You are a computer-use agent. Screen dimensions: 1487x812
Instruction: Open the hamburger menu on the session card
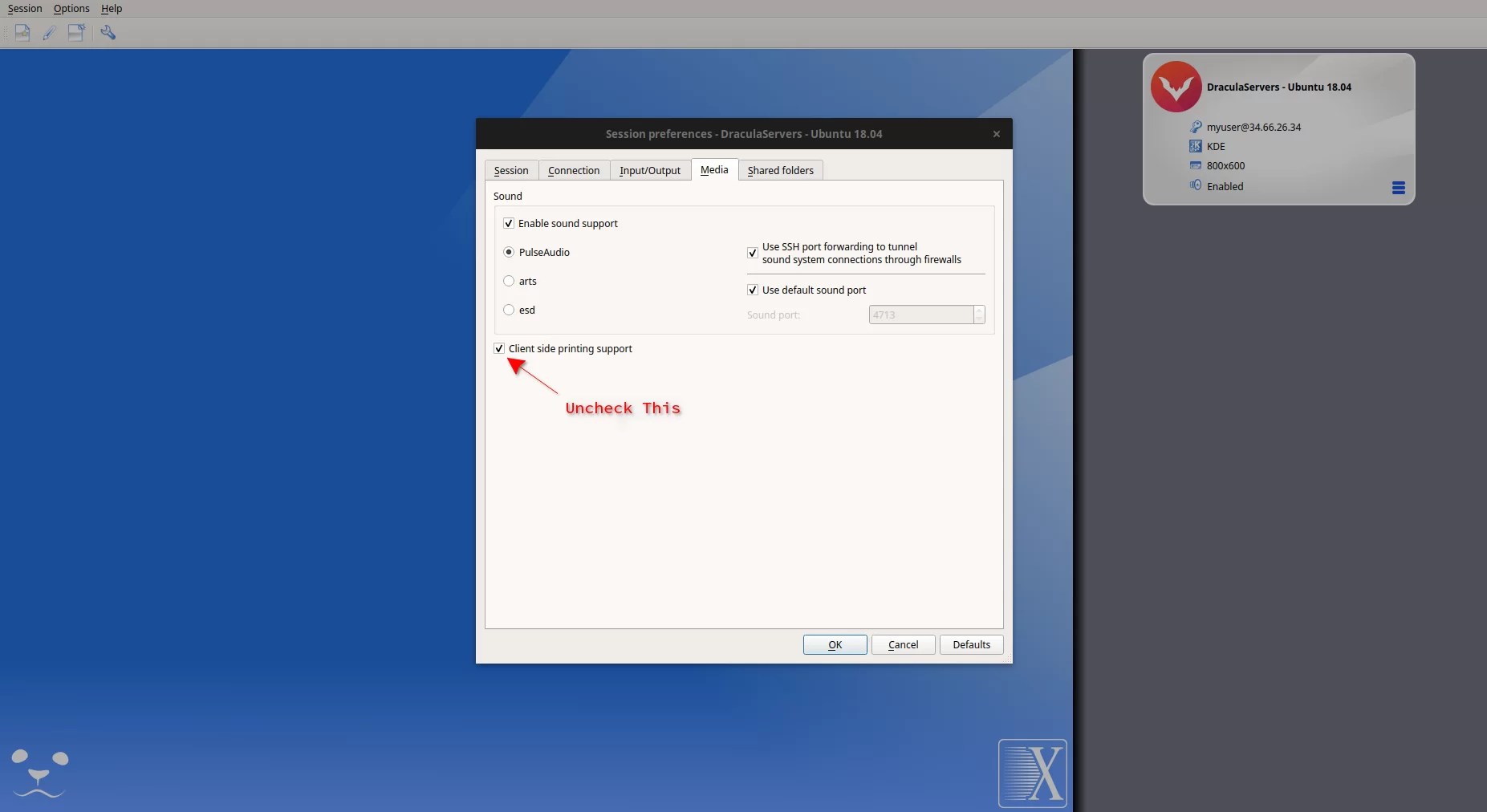click(x=1398, y=187)
